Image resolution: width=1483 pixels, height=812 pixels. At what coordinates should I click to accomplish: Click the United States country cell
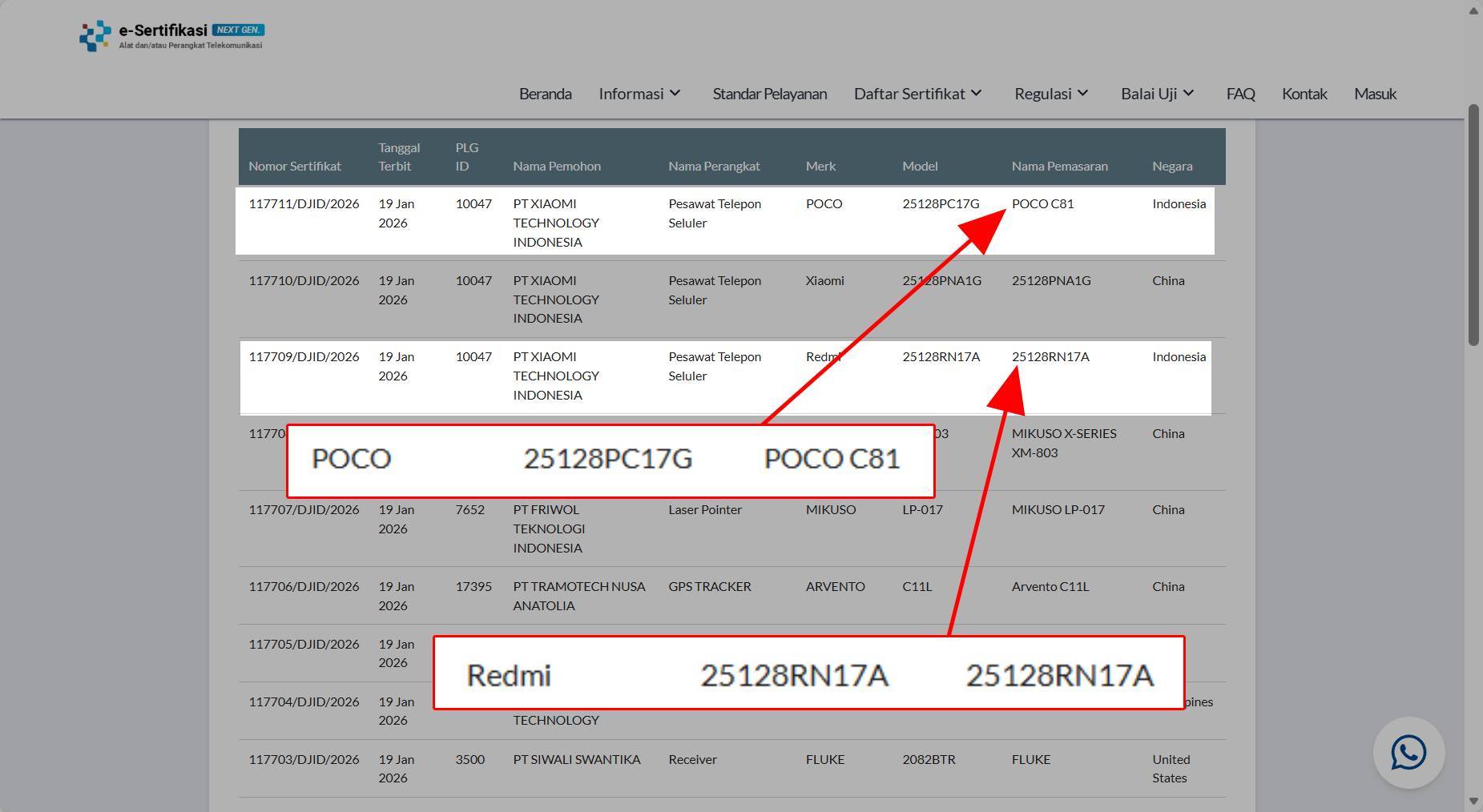coord(1171,769)
